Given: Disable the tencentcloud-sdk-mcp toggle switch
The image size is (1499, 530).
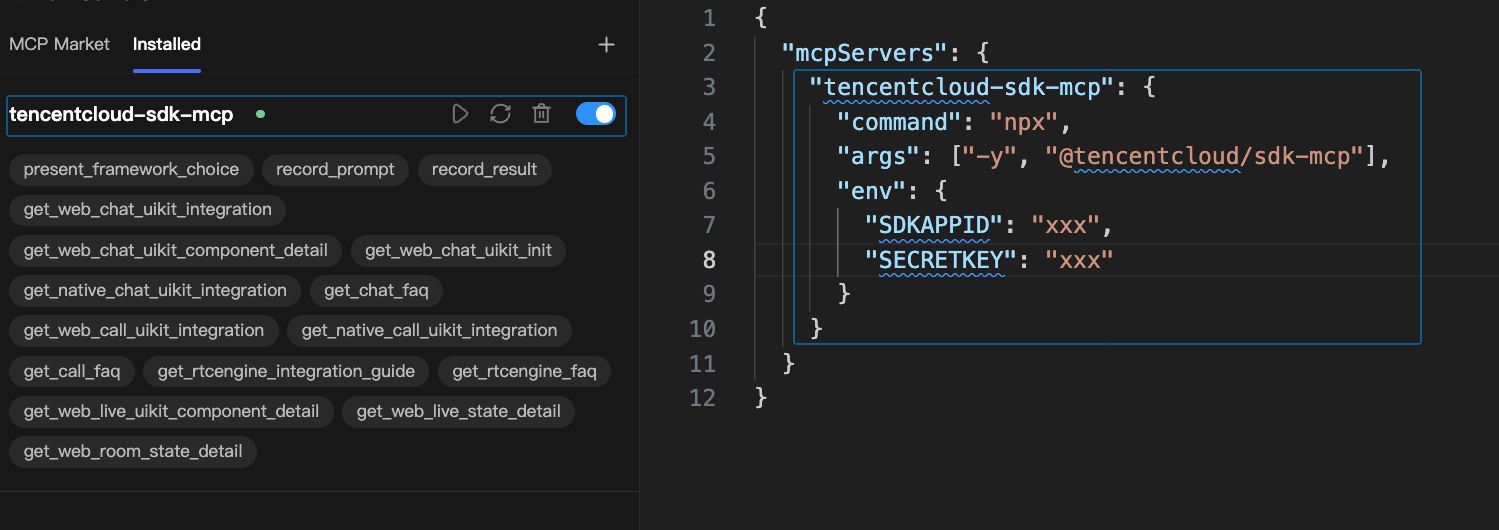Looking at the screenshot, I should pyautogui.click(x=596, y=114).
